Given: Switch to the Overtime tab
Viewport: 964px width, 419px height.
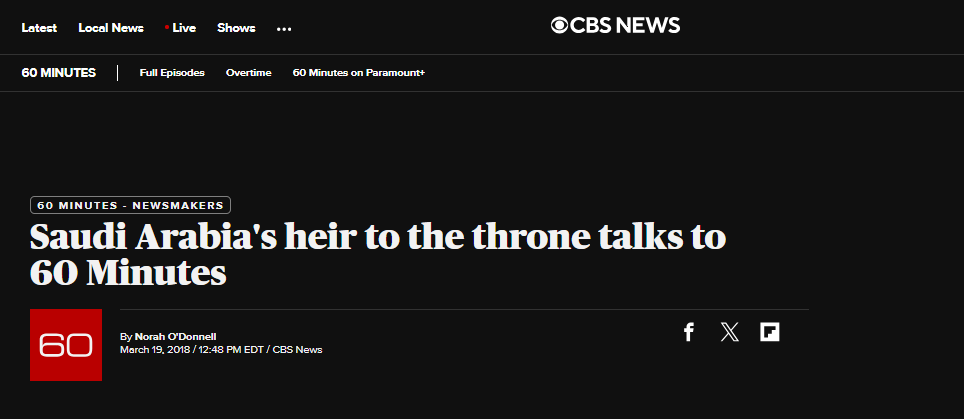Looking at the screenshot, I should click(x=248, y=73).
